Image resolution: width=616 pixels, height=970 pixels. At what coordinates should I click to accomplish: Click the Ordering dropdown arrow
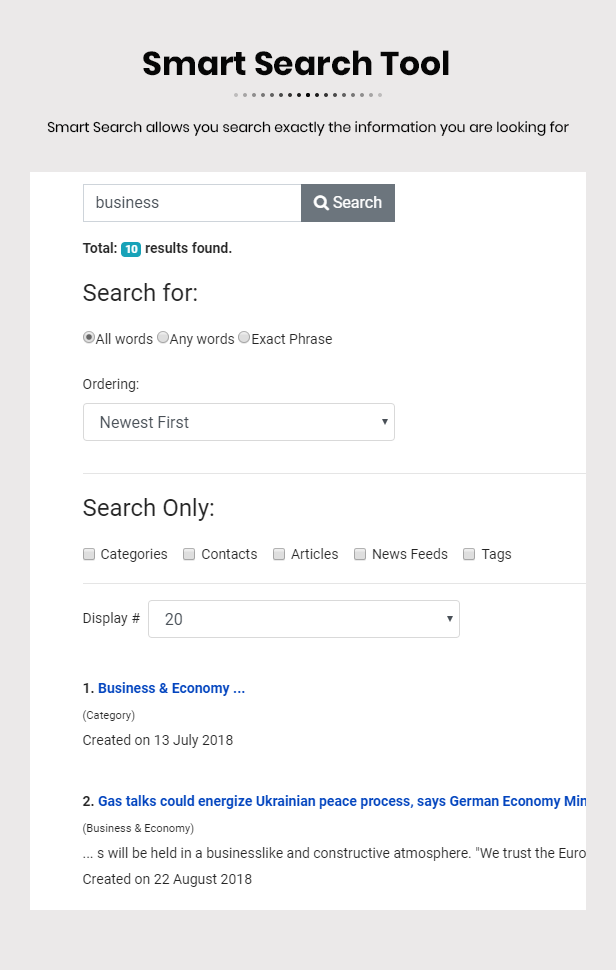point(385,422)
